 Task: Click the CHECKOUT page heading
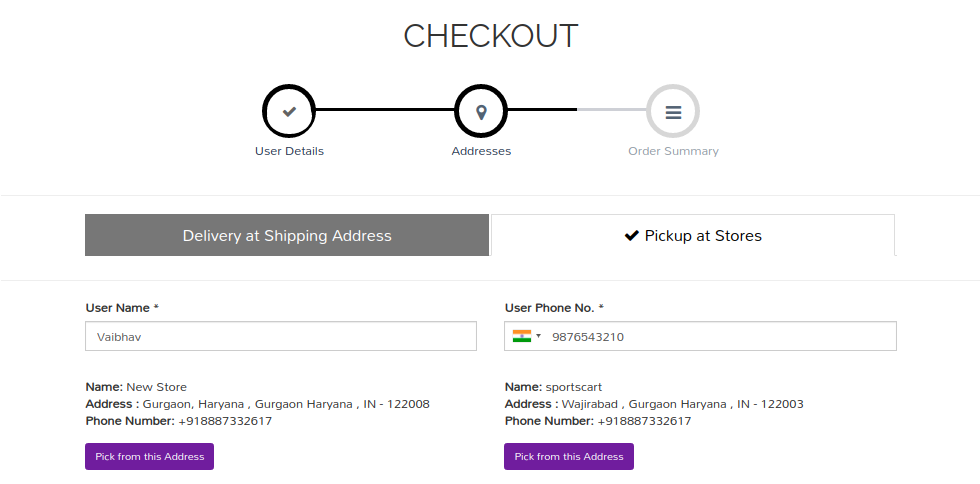pos(491,36)
